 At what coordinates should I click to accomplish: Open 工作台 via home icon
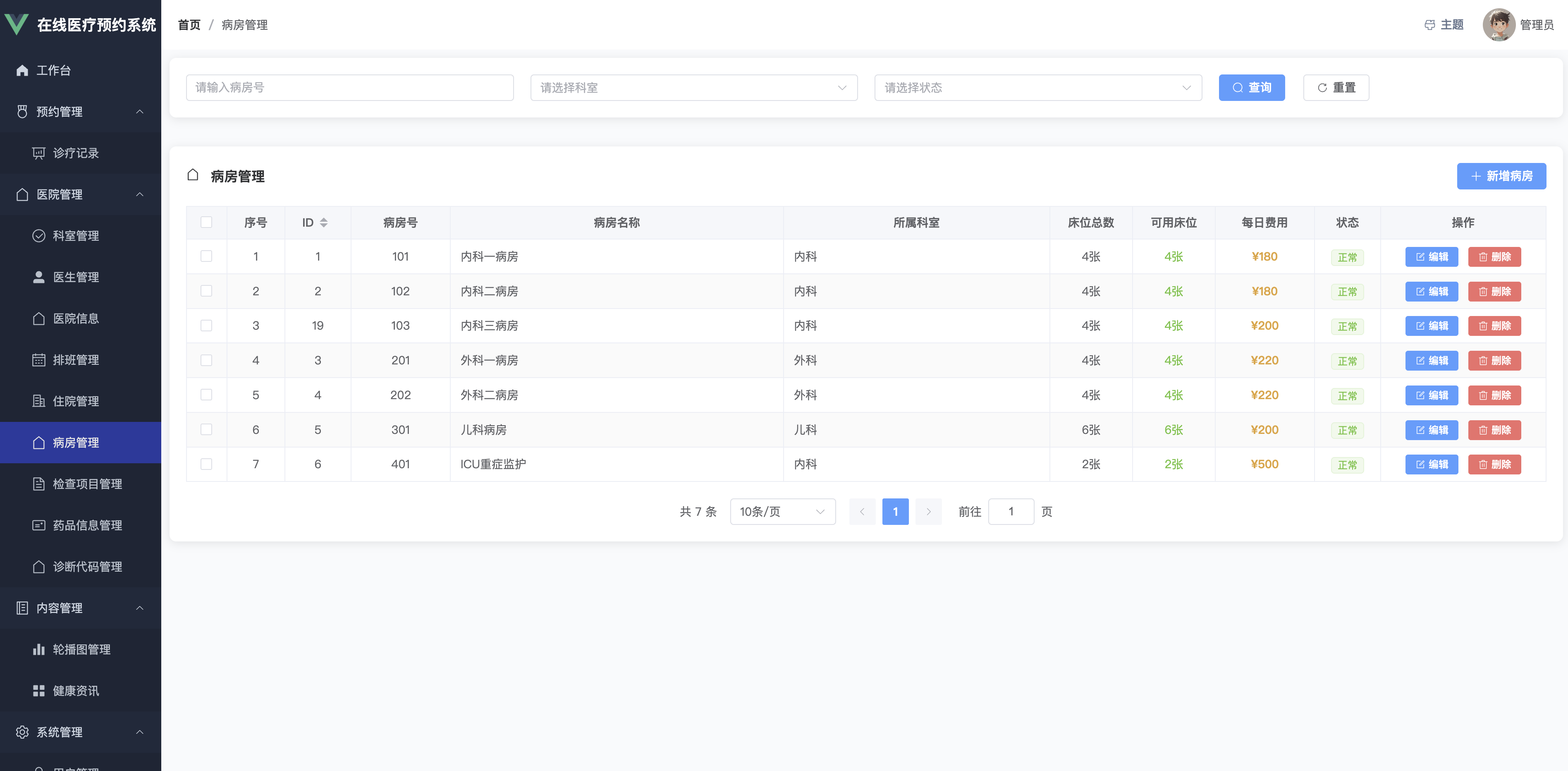[x=22, y=71]
